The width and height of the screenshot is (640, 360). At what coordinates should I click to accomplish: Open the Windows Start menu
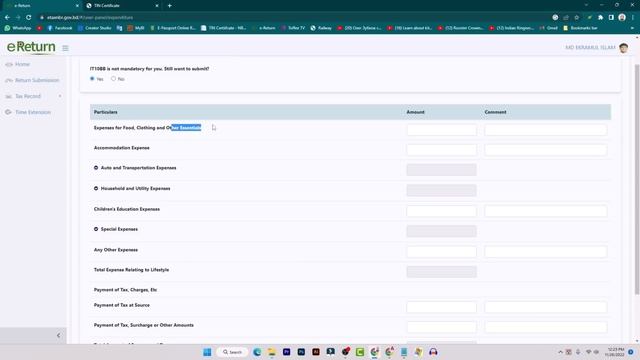coord(207,352)
